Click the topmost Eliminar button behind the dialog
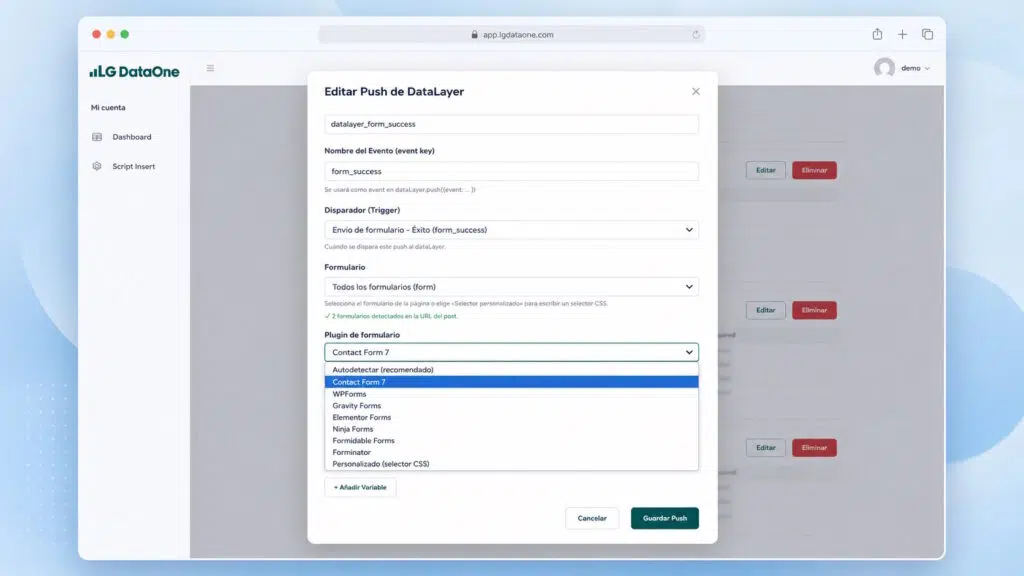1024x576 pixels. [x=814, y=170]
